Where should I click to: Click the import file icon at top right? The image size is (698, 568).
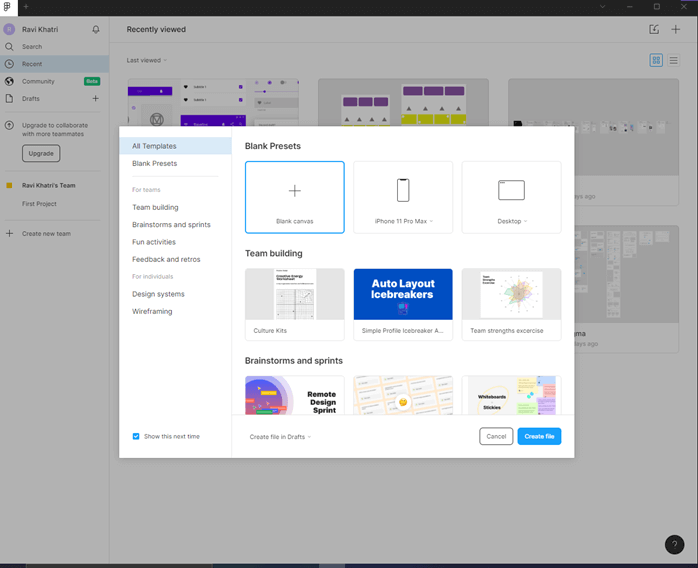click(x=654, y=29)
